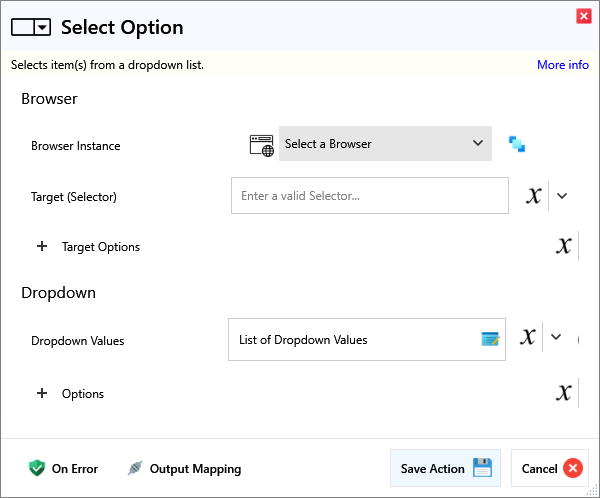Viewport: 600px width, 498px height.
Task: Click the variable icon in Target Options row
Action: [564, 246]
